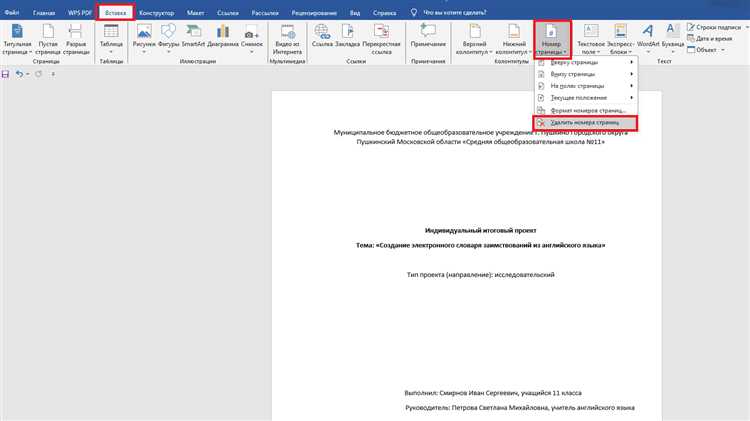Click the Снимок screenshot button

pyautogui.click(x=252, y=39)
